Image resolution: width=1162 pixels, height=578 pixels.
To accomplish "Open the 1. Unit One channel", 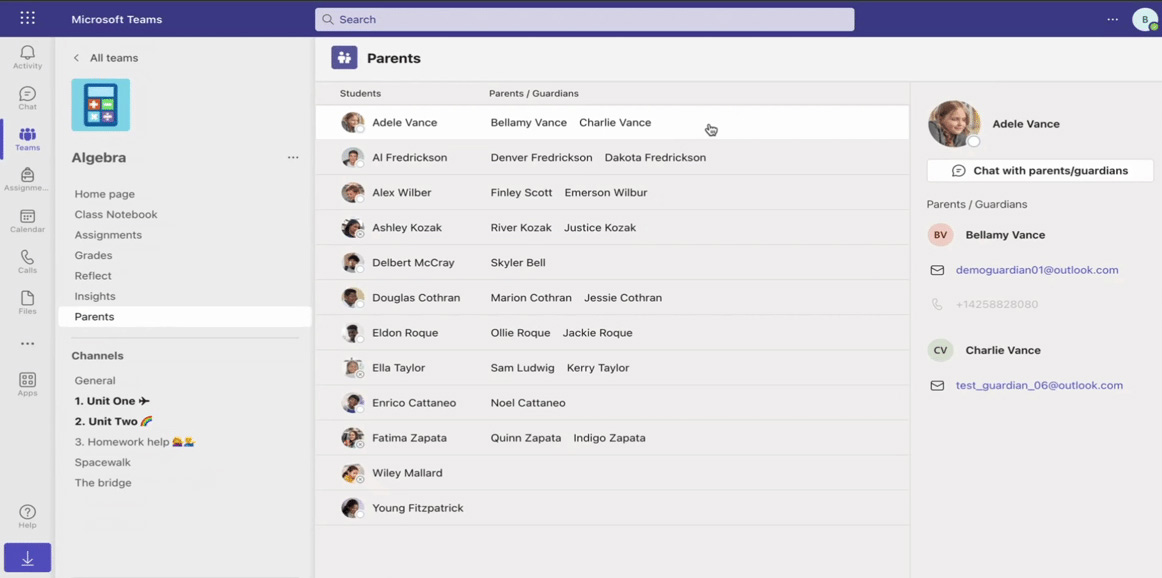I will point(112,401).
